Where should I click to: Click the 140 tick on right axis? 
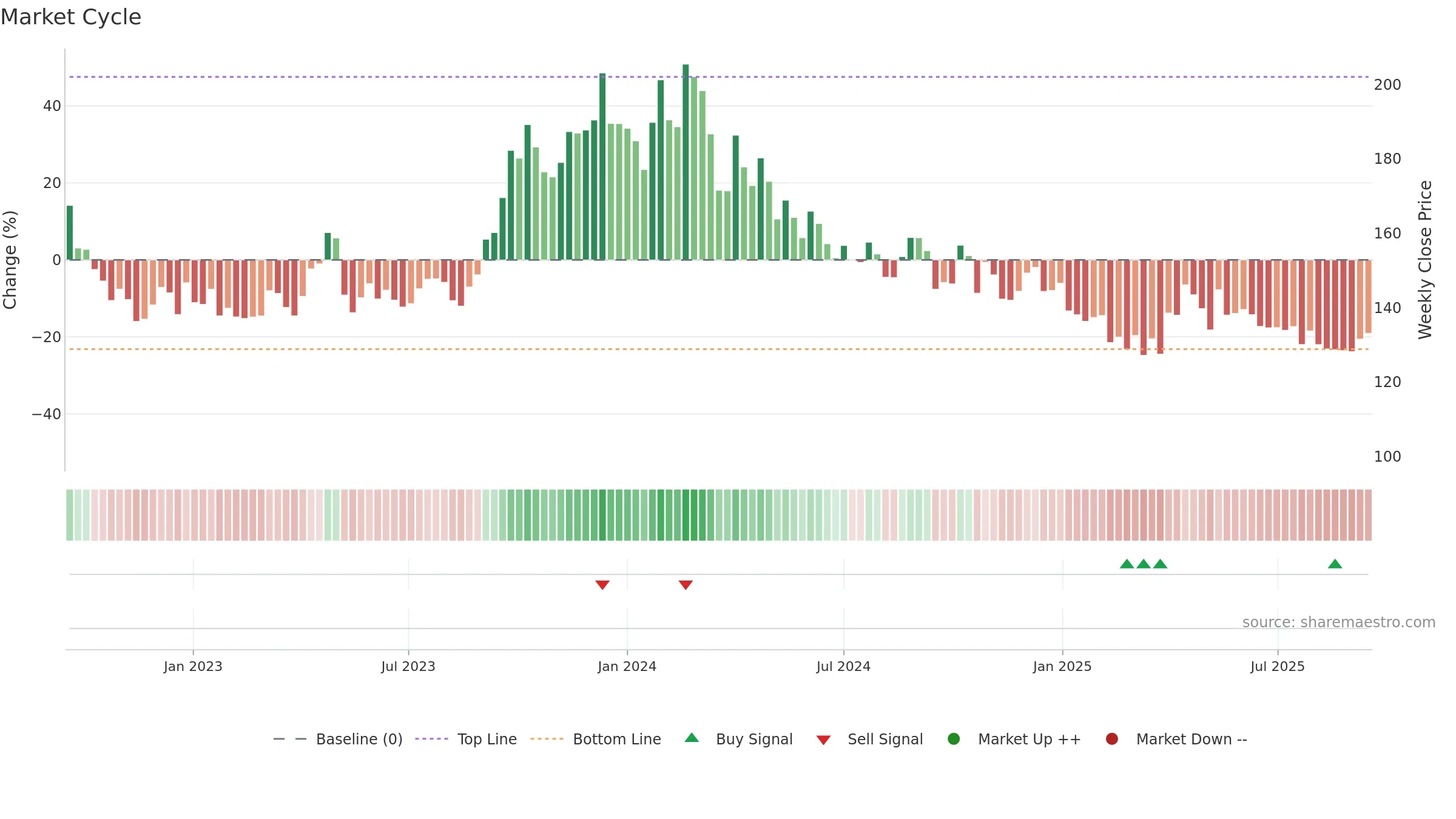1387,308
